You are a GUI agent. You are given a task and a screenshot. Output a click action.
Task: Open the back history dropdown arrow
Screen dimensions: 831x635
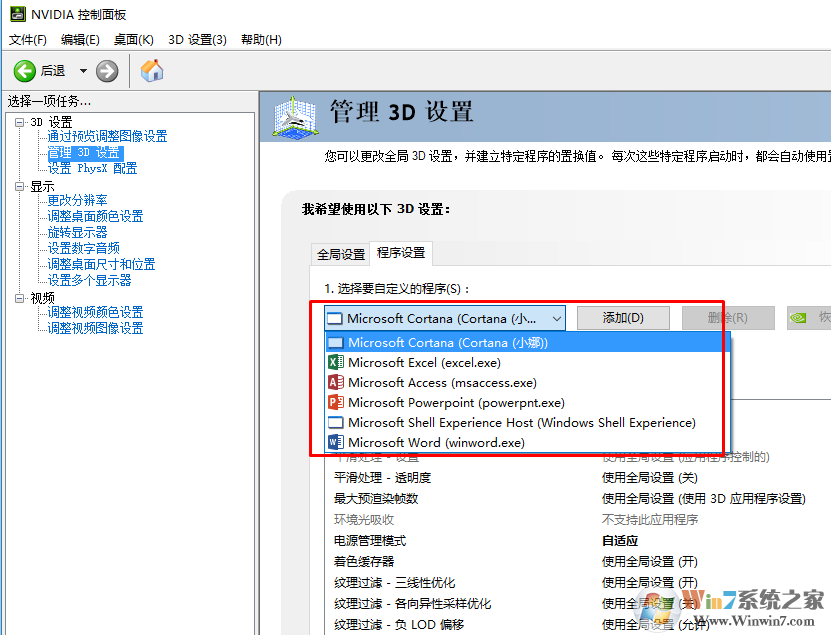click(83, 70)
